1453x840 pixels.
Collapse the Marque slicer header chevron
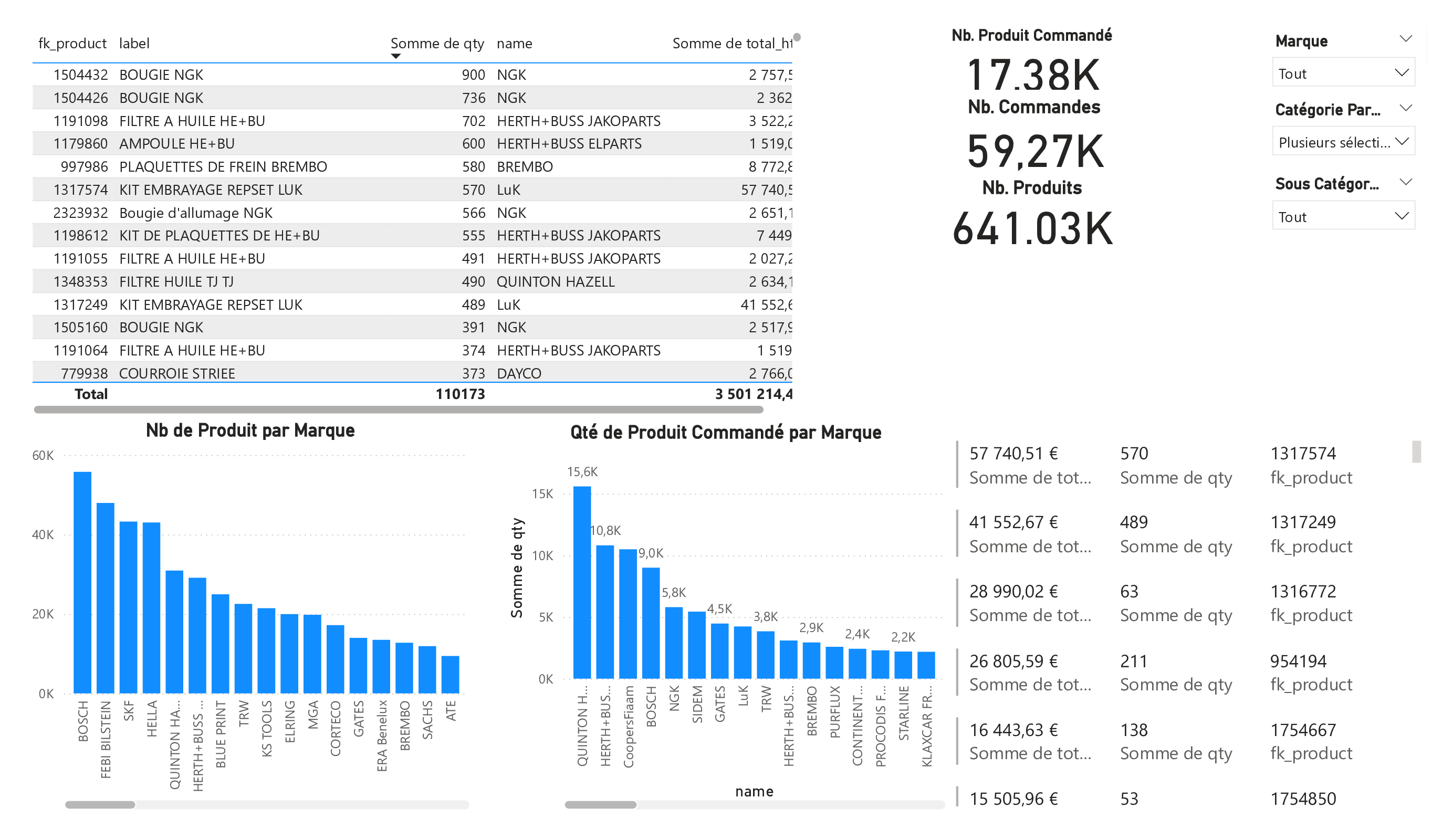pos(1405,39)
